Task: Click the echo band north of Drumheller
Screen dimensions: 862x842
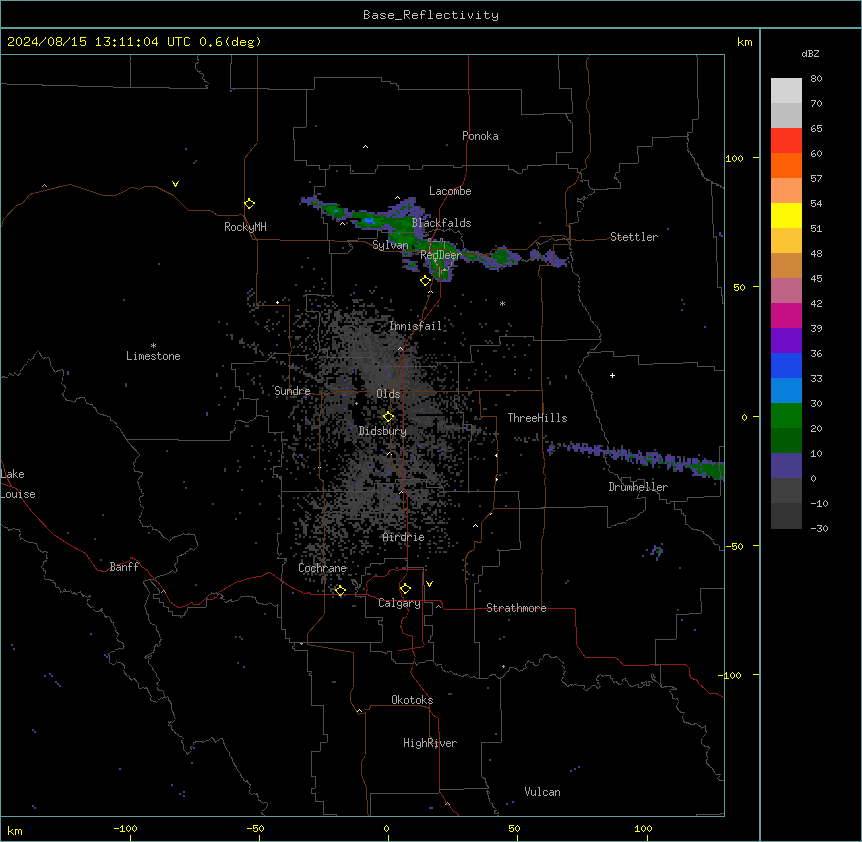Action: point(638,458)
